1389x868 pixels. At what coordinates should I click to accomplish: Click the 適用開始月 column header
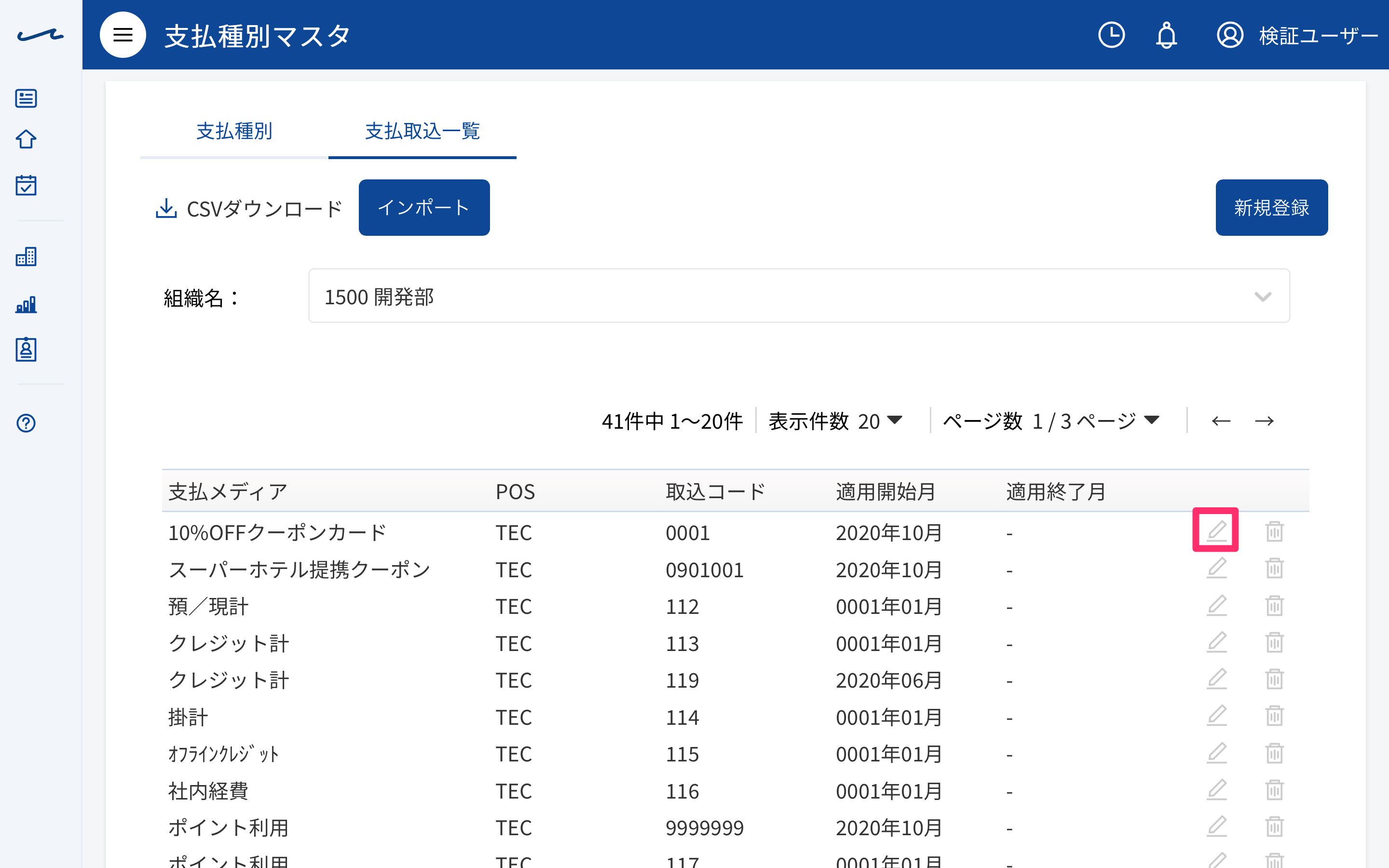click(x=885, y=492)
